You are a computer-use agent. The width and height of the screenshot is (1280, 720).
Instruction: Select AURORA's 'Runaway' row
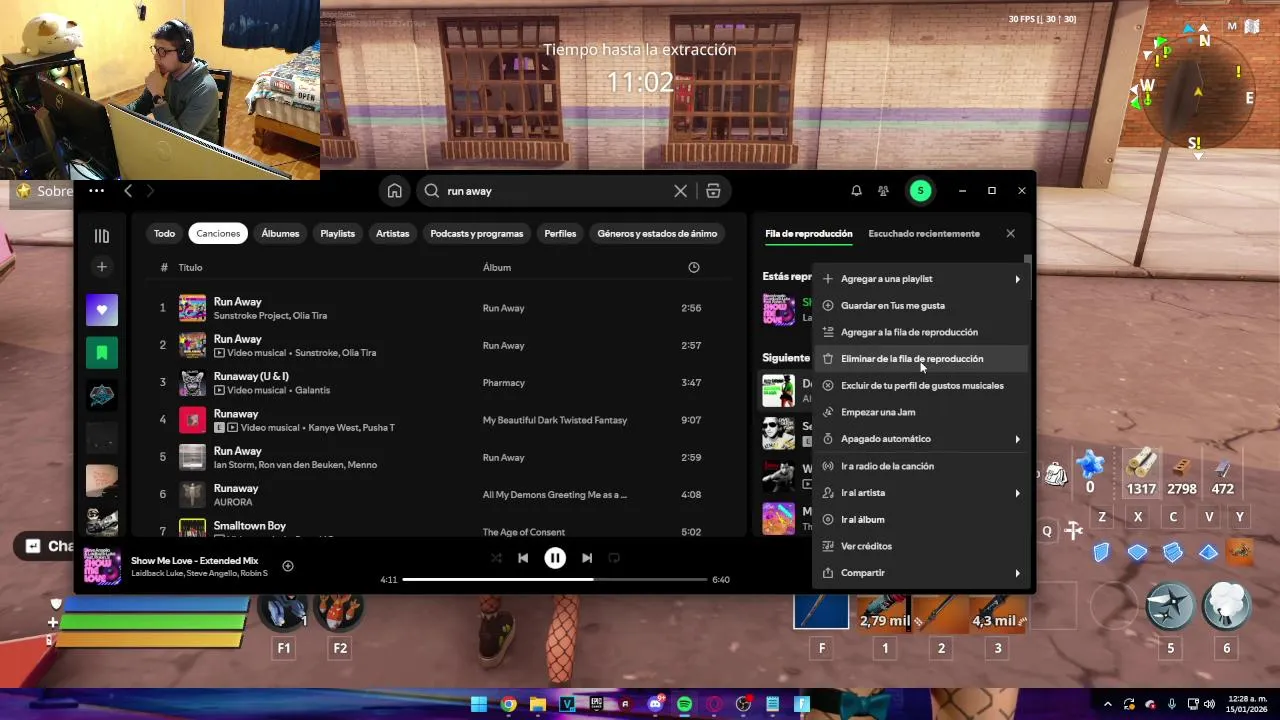(x=440, y=495)
